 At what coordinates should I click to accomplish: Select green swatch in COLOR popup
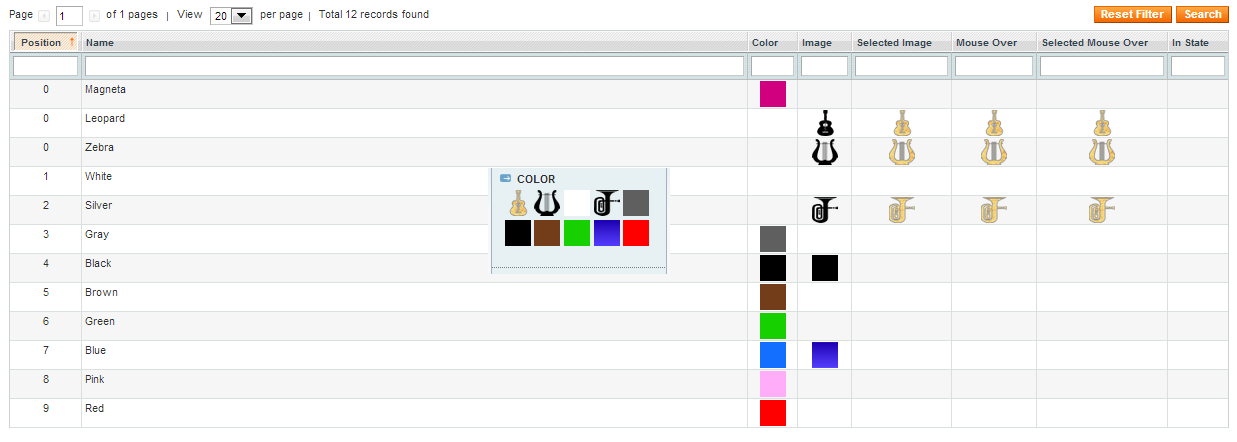[x=577, y=233]
